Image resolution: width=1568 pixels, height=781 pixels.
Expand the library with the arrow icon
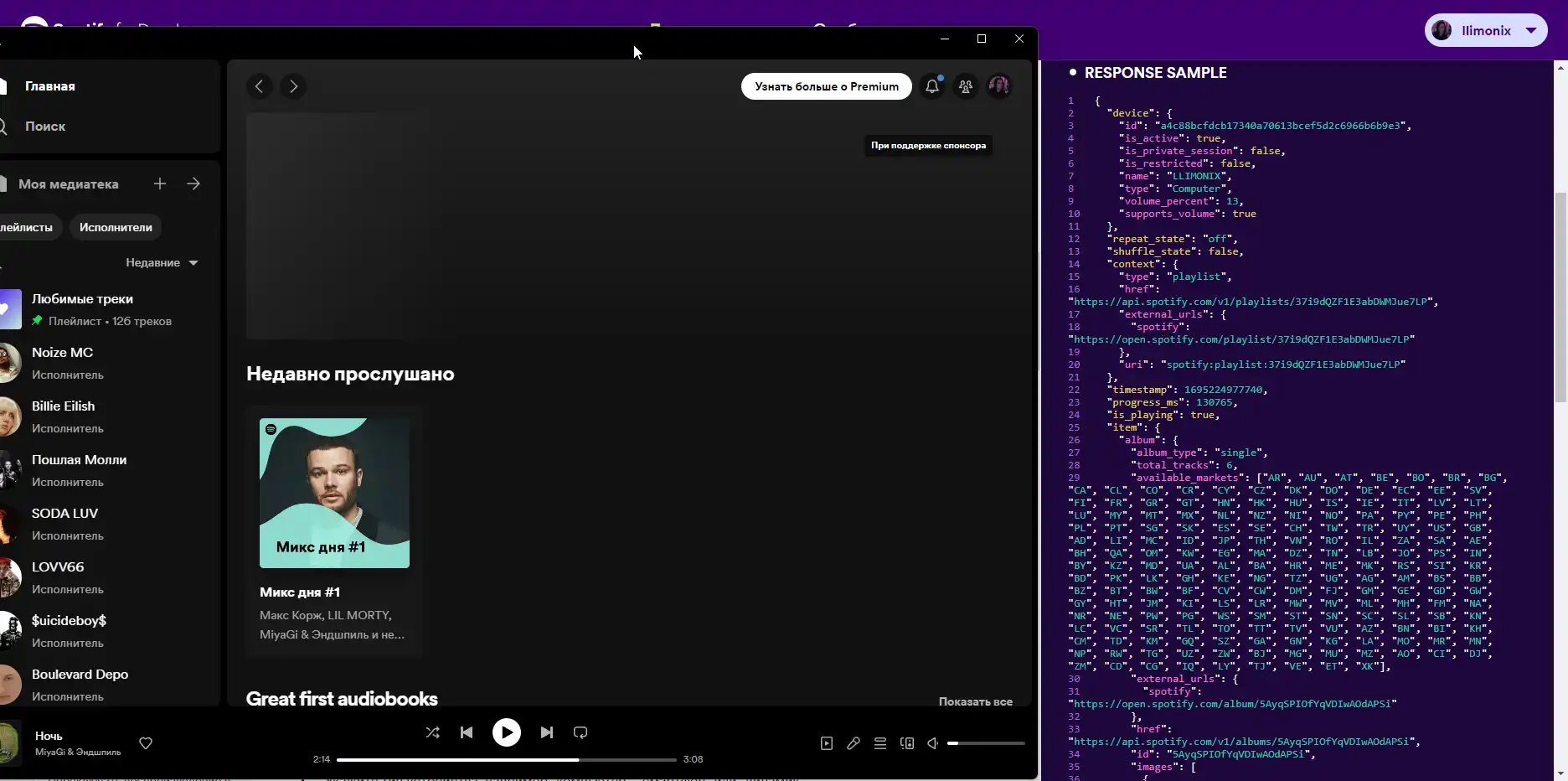[193, 184]
